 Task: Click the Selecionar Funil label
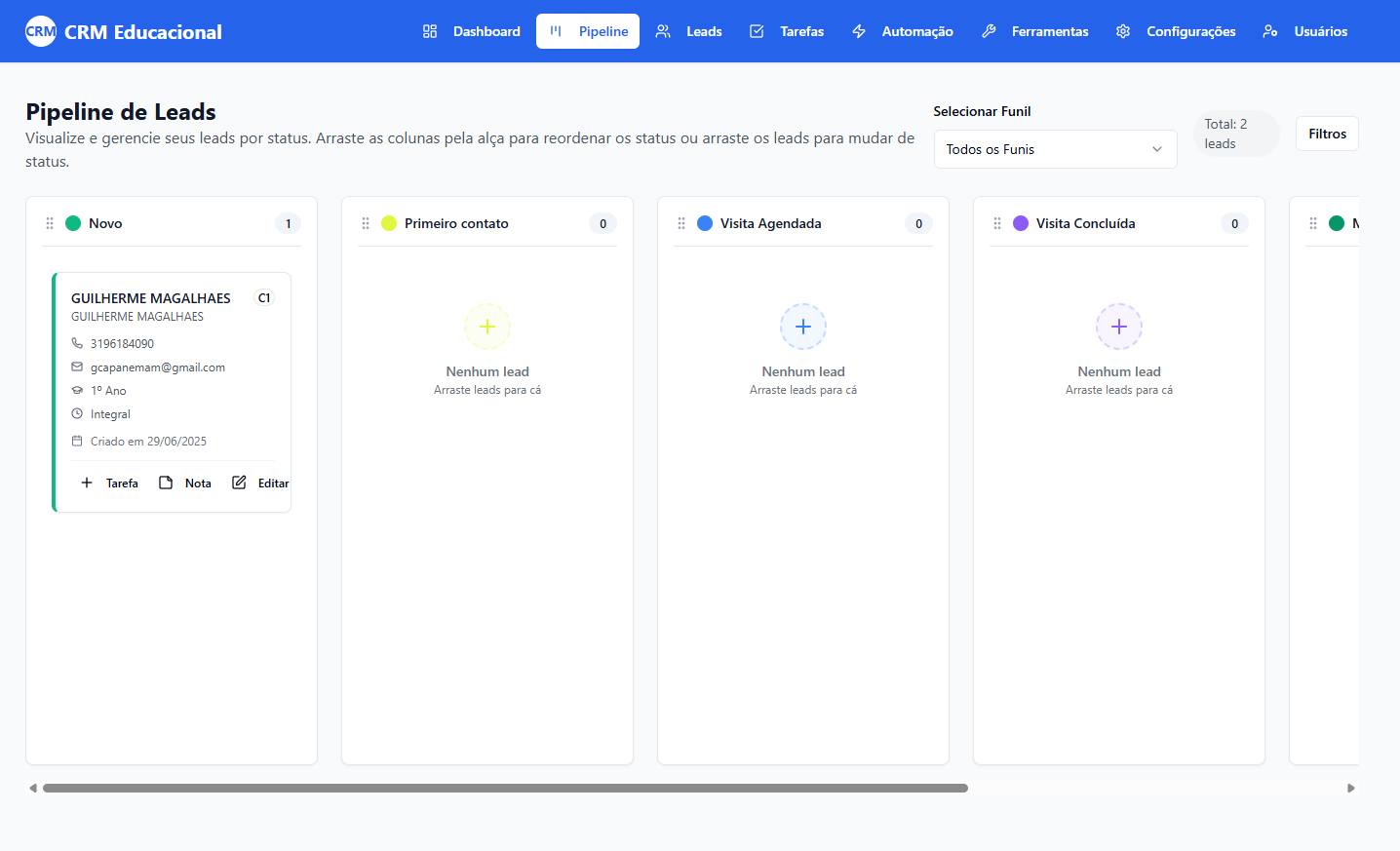point(982,111)
